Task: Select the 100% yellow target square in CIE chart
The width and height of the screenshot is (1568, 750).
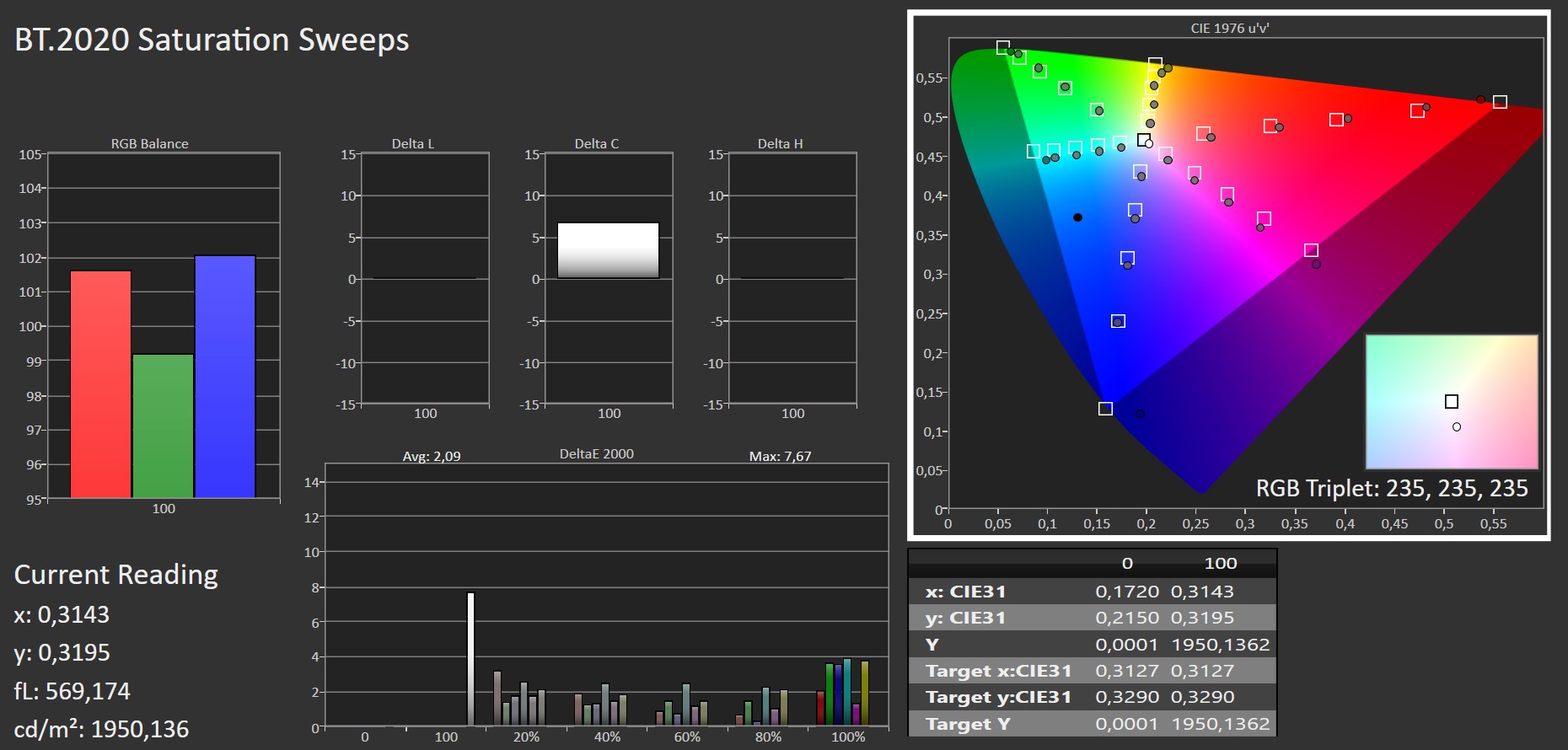Action: click(1155, 65)
